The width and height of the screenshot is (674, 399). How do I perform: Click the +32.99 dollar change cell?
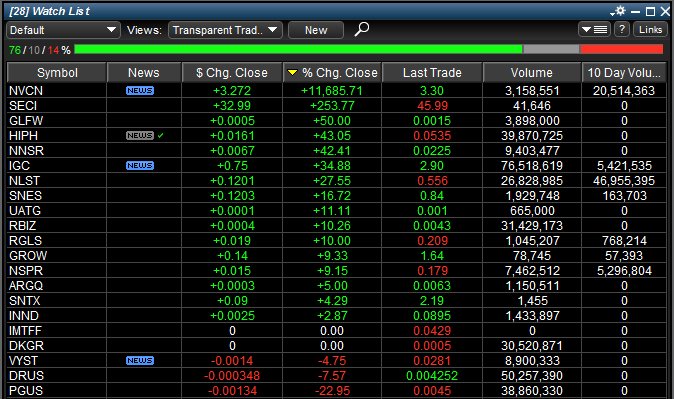(x=232, y=106)
